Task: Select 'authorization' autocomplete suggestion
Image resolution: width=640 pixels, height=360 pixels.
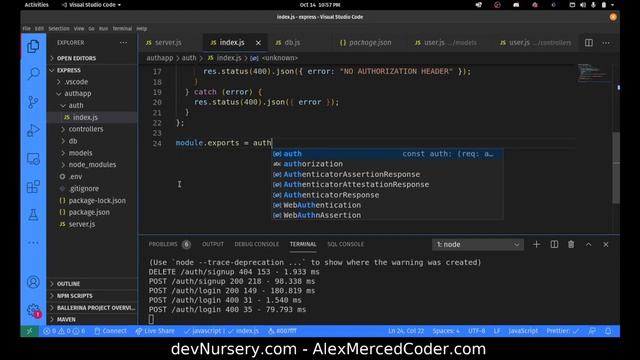Action: 387,164
